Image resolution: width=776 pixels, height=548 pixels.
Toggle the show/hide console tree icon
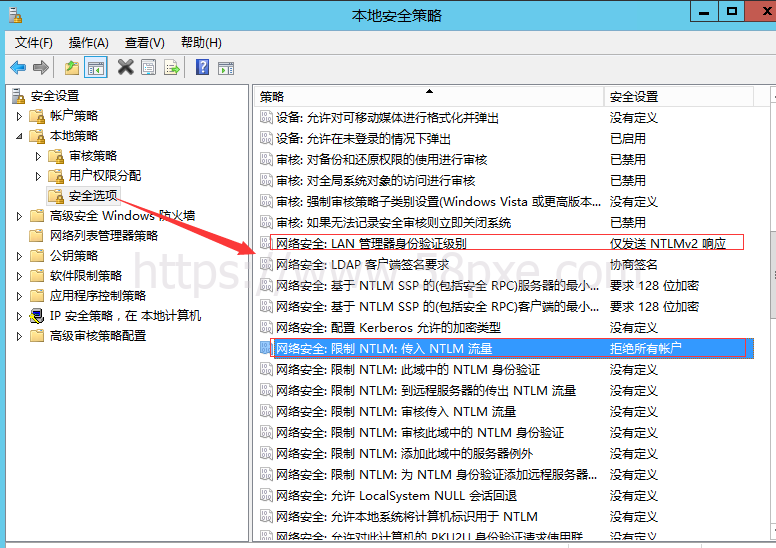[x=96, y=68]
